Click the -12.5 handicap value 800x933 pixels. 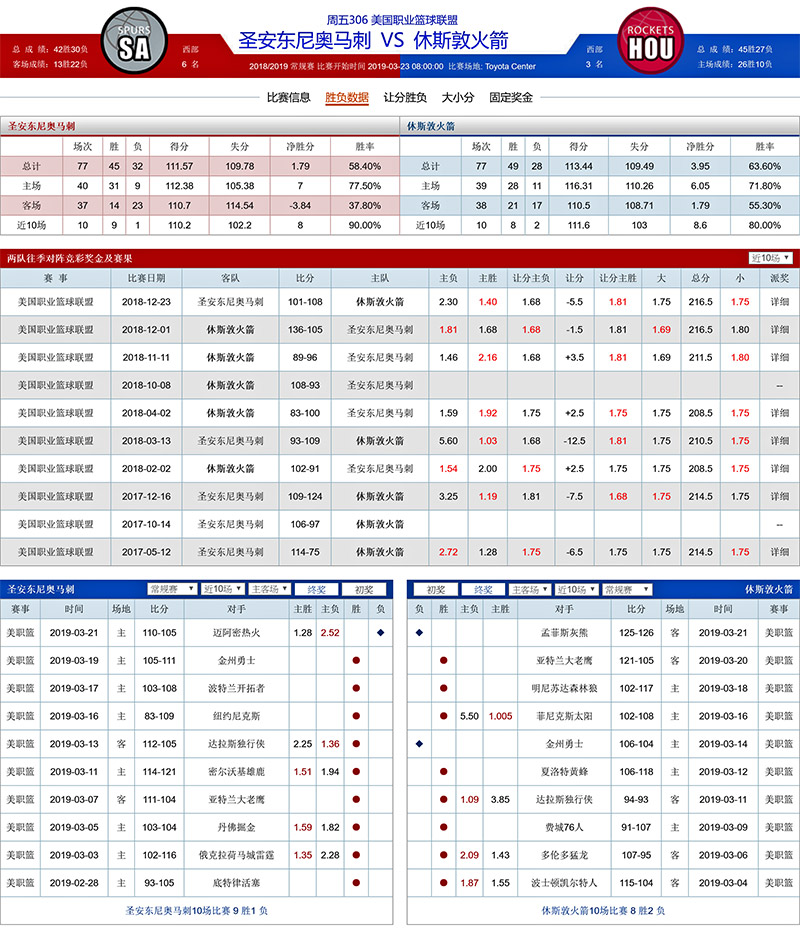click(574, 441)
